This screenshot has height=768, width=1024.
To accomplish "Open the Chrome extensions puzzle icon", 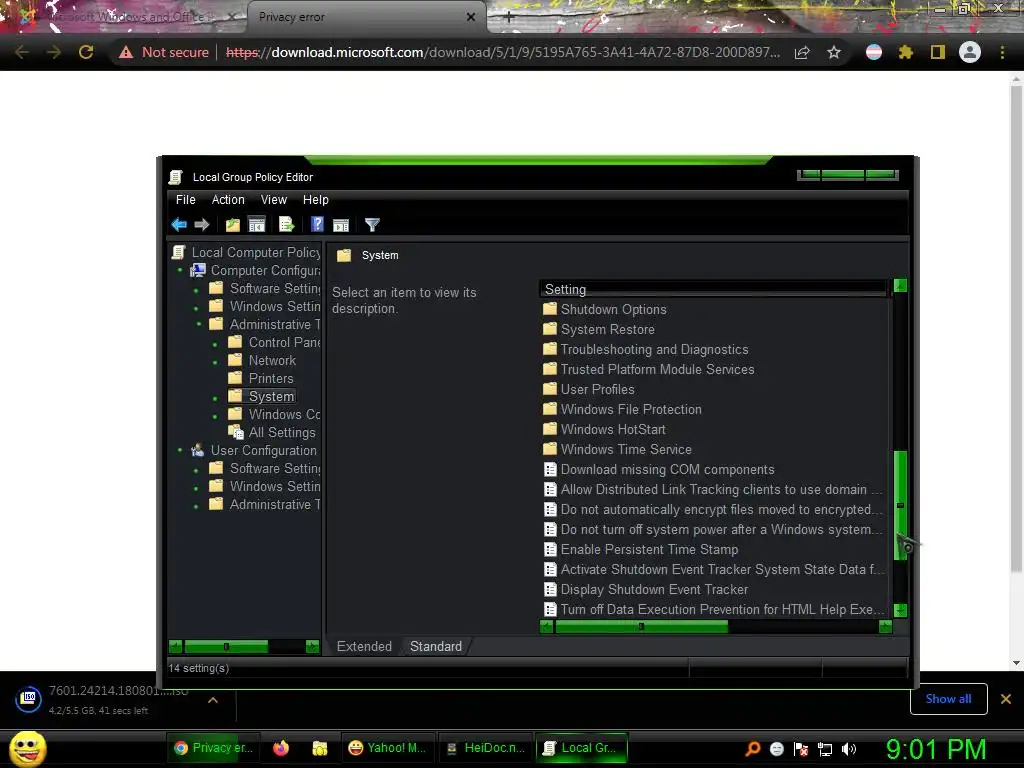I will click(x=905, y=52).
